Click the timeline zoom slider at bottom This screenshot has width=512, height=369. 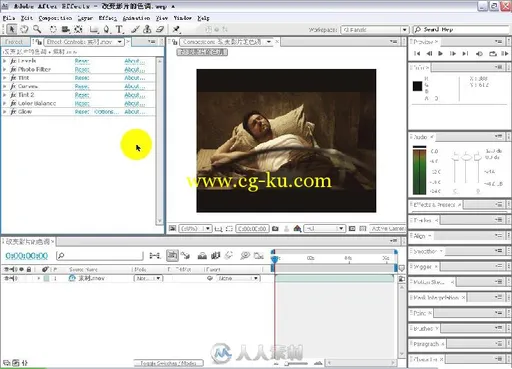click(x=296, y=363)
